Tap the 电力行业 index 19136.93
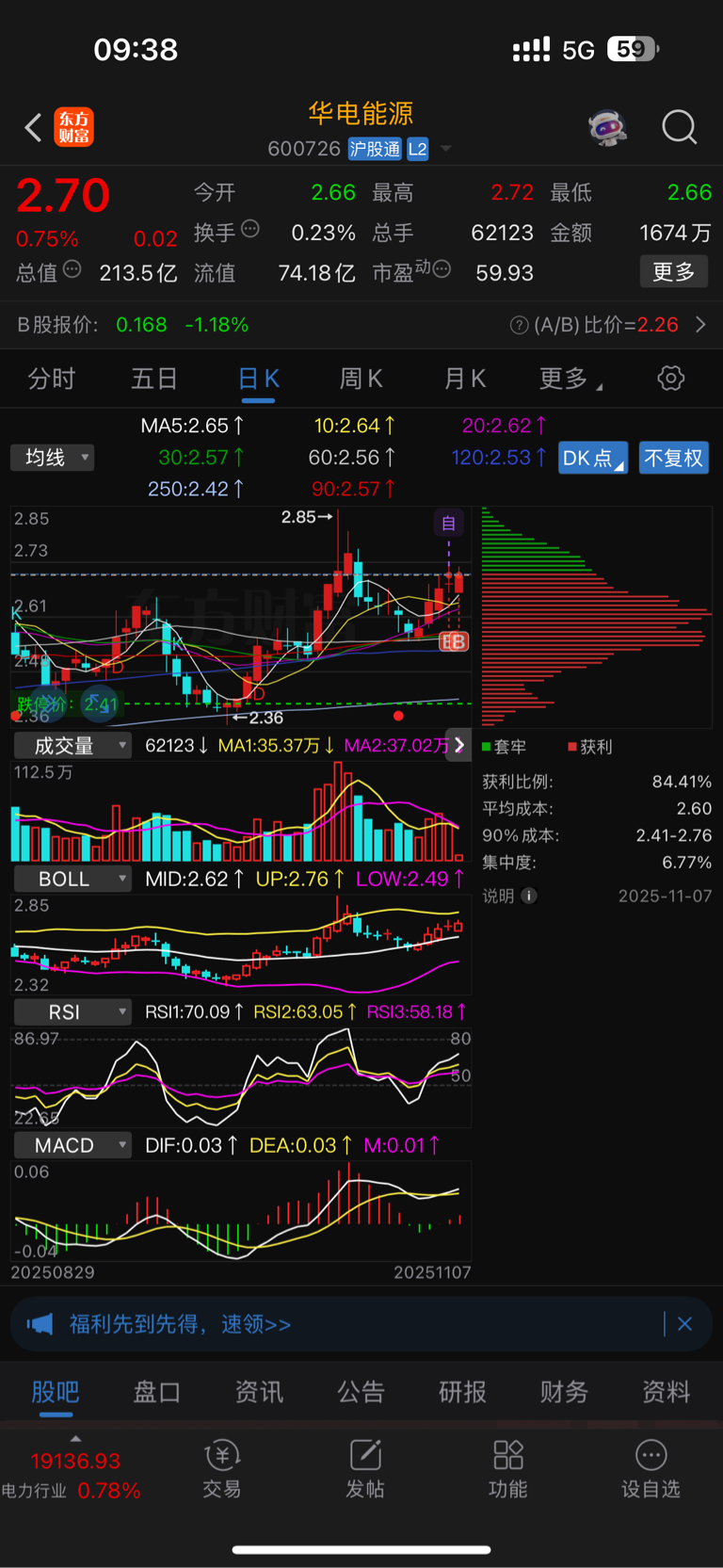This screenshot has width=723, height=1568. tap(75, 1462)
